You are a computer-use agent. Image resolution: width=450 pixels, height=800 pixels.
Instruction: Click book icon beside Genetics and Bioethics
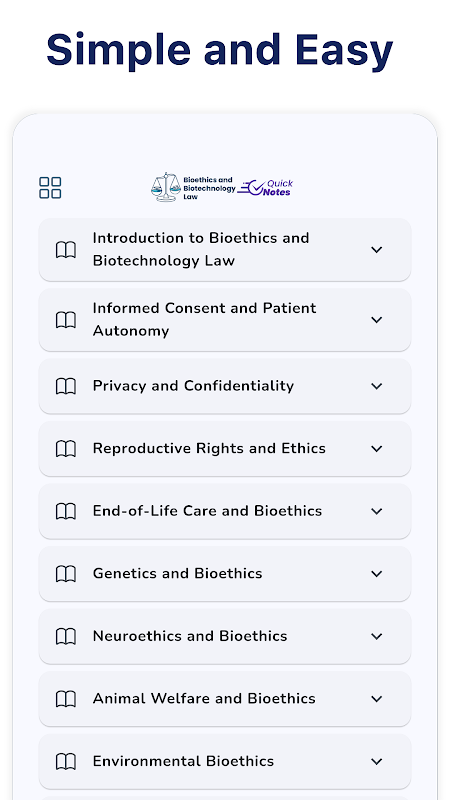pos(66,574)
